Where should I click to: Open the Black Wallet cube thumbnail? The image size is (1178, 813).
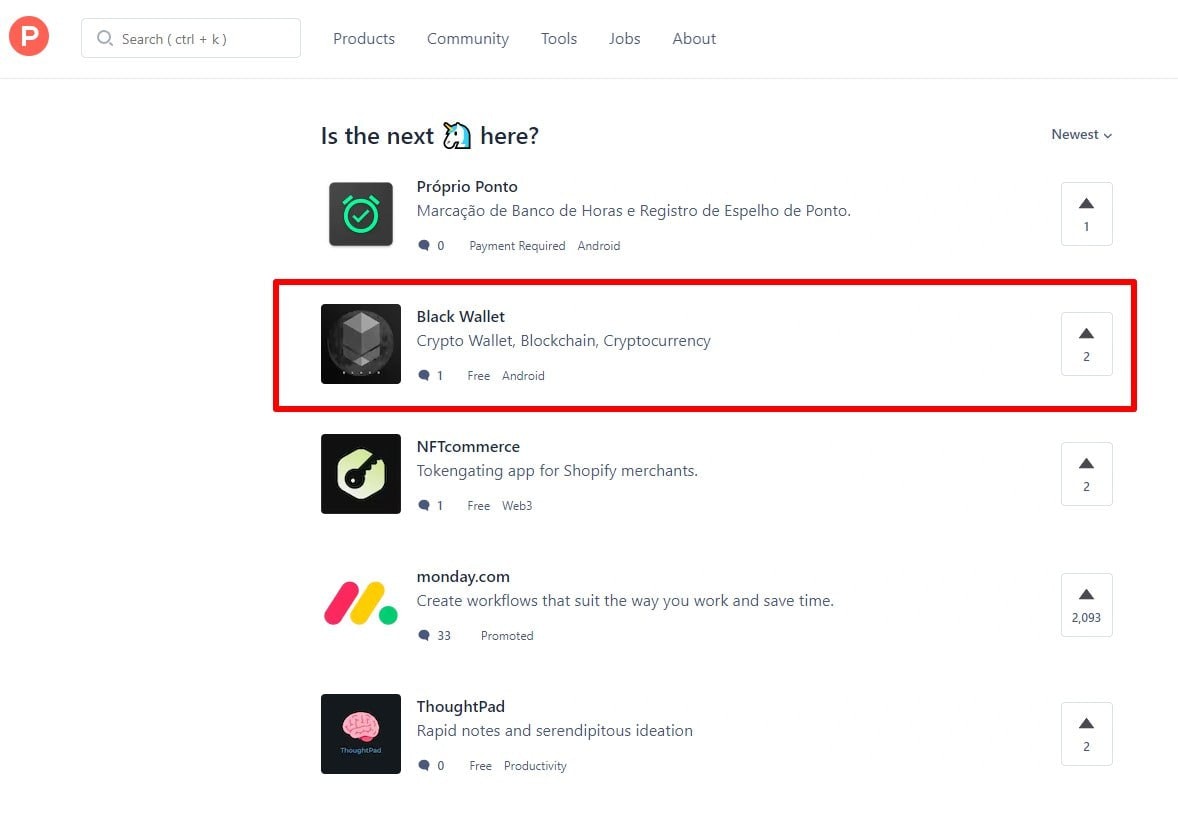pyautogui.click(x=361, y=344)
